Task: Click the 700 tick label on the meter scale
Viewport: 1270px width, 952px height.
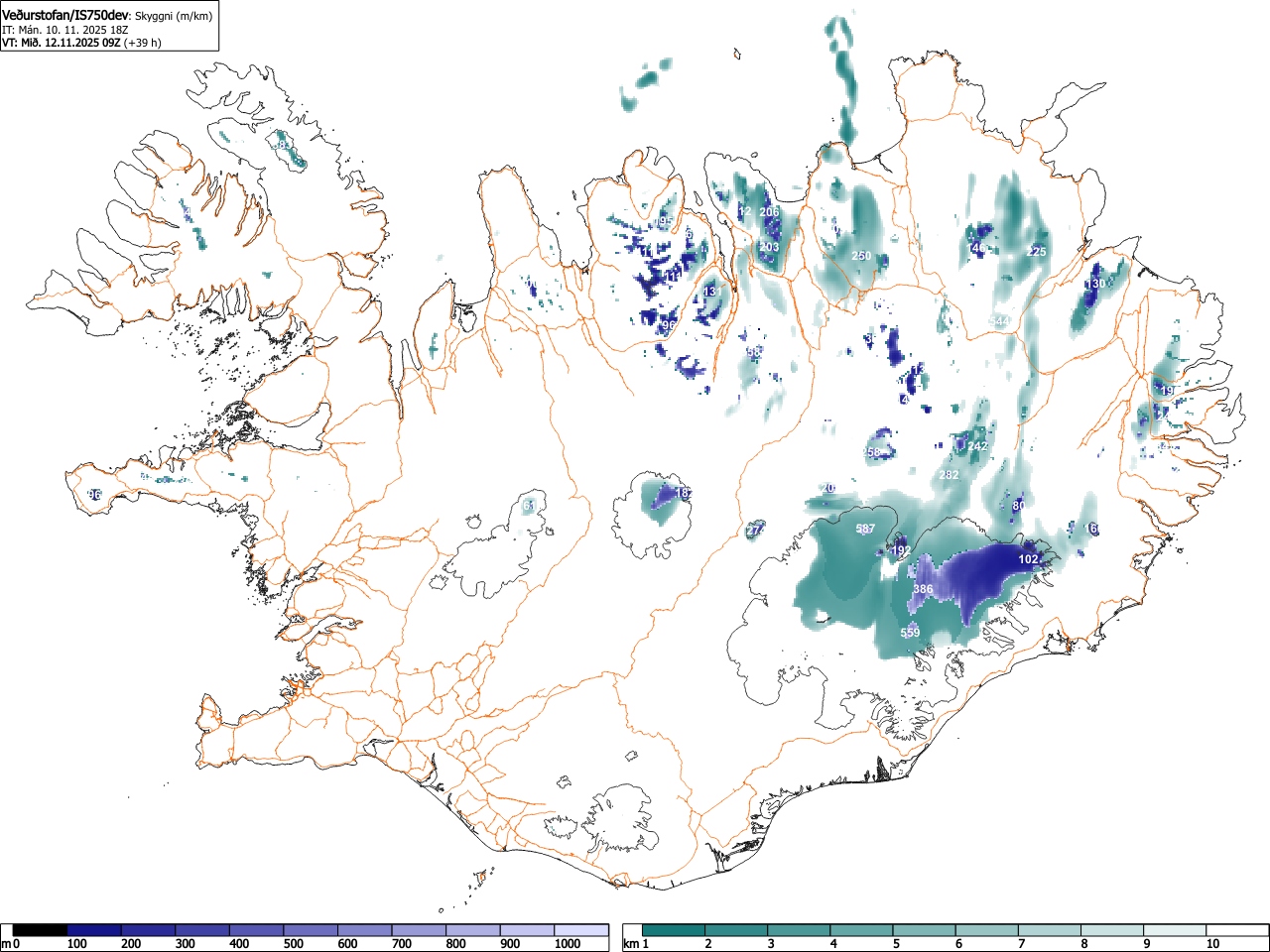Action: point(402,944)
